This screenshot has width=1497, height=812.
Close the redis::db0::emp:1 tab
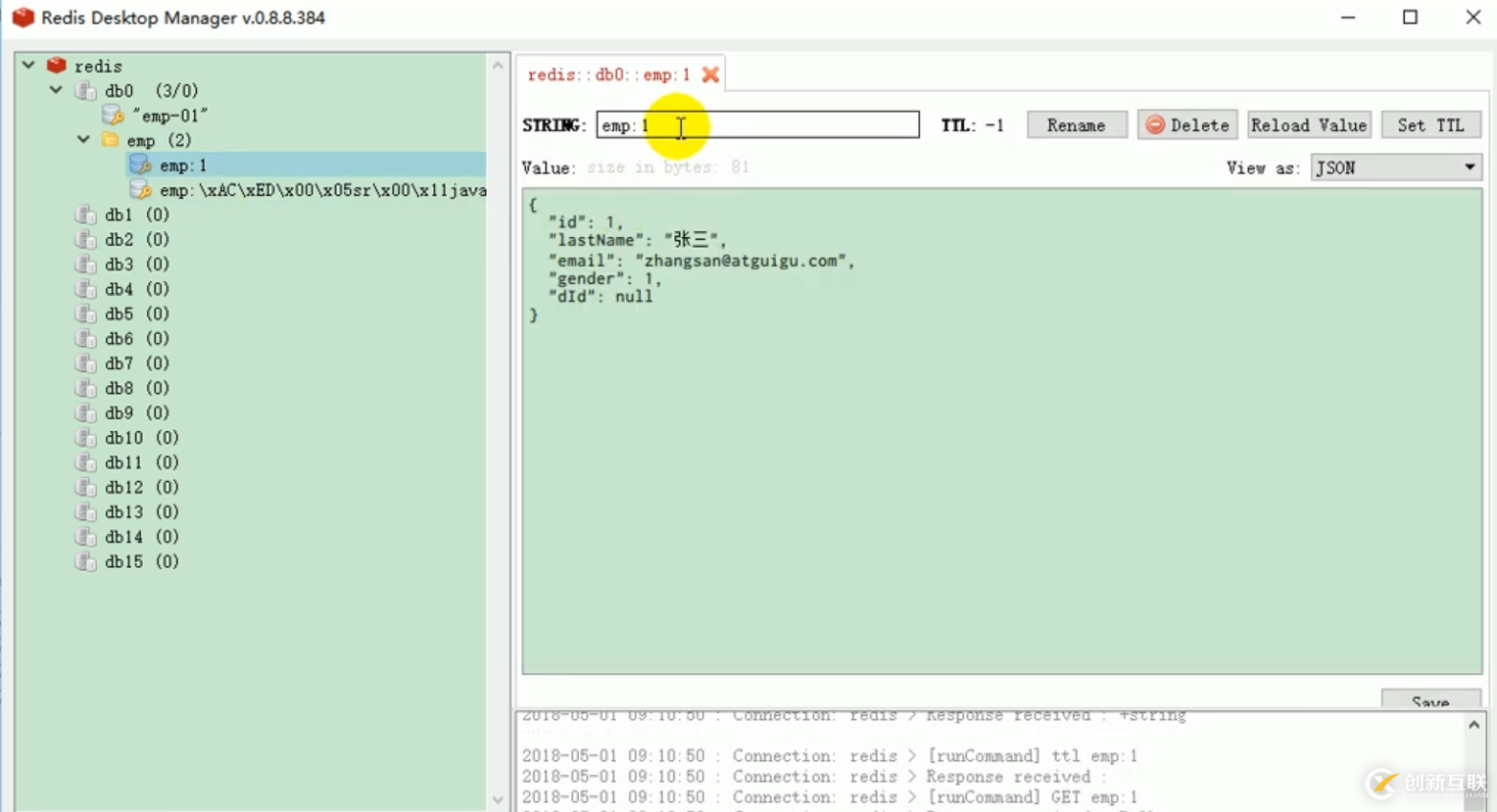710,74
